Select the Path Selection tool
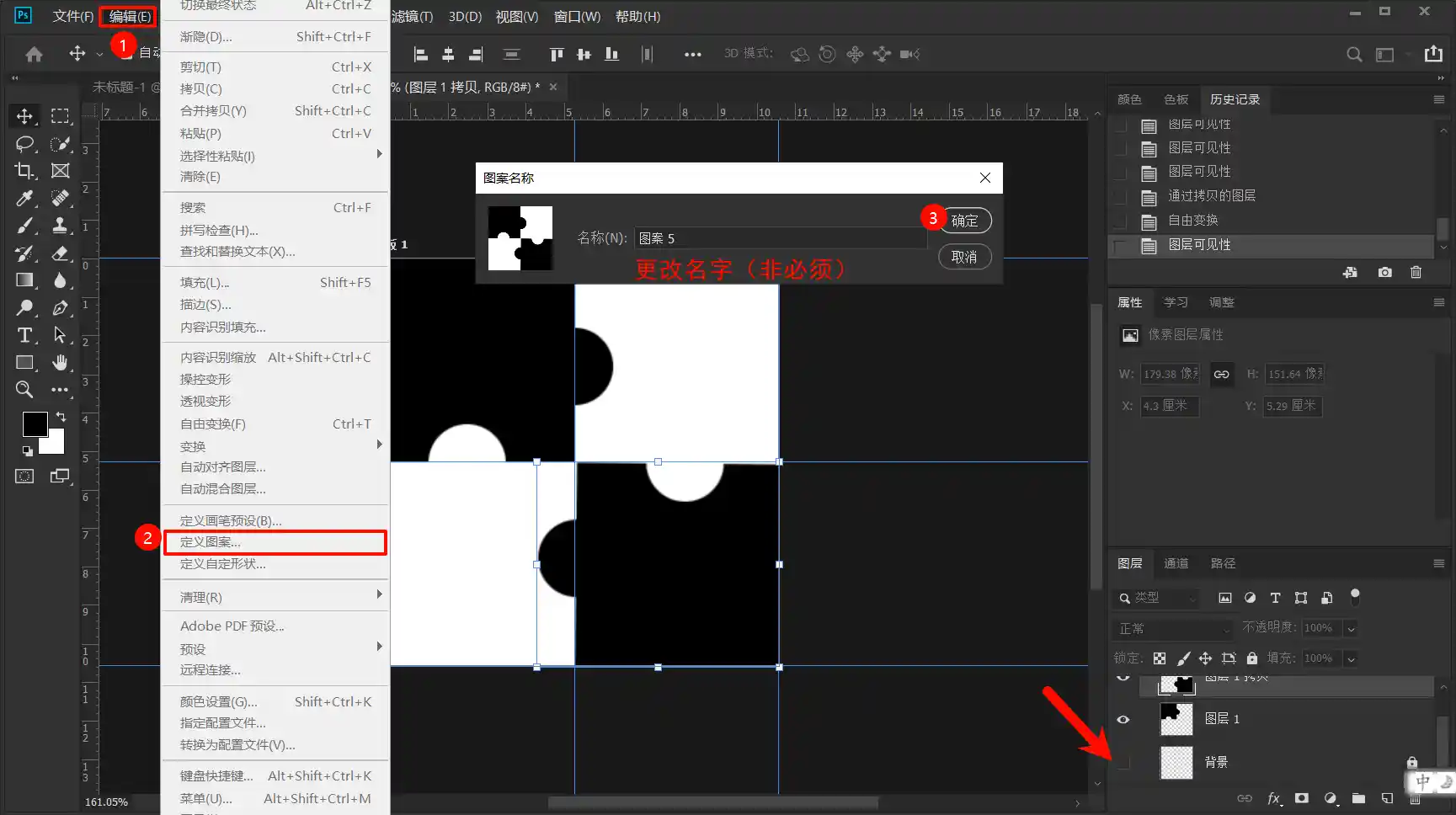The image size is (1456, 815). click(x=60, y=335)
